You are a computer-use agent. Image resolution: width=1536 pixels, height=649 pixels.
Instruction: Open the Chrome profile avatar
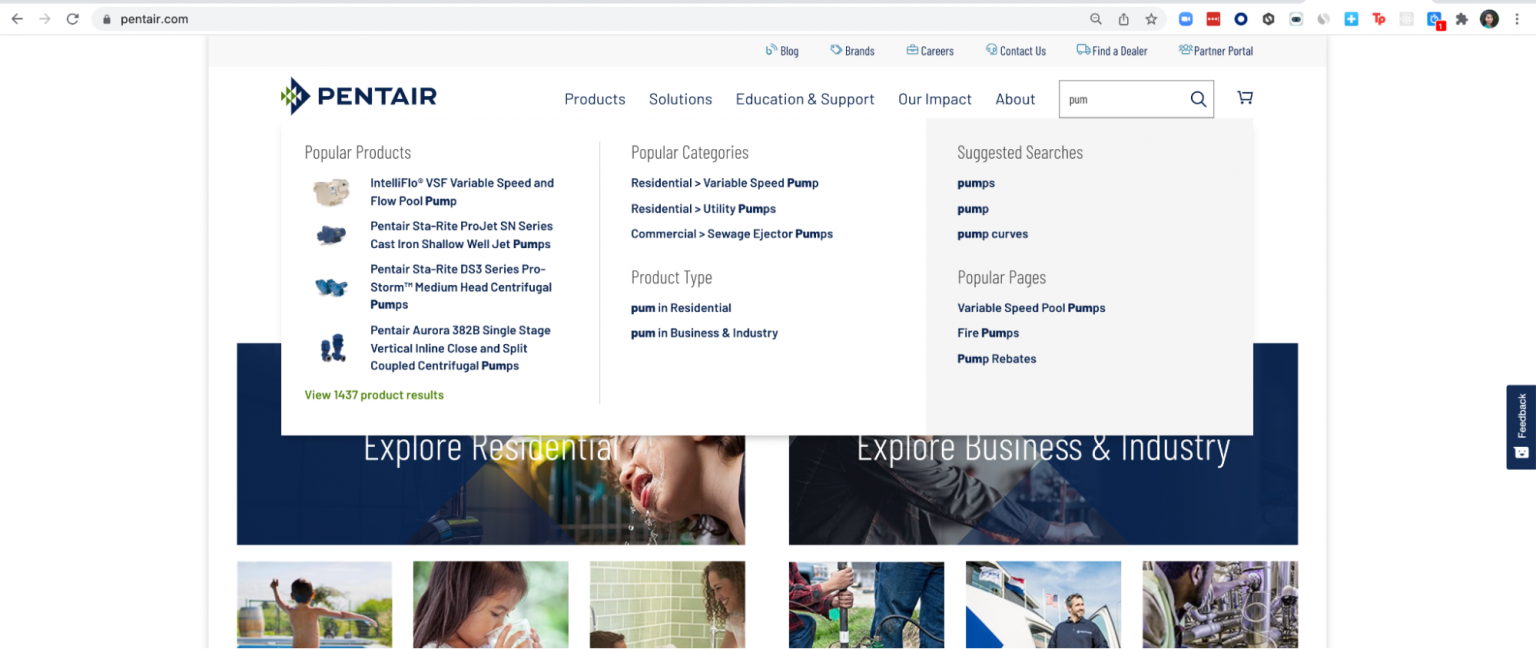click(1489, 19)
